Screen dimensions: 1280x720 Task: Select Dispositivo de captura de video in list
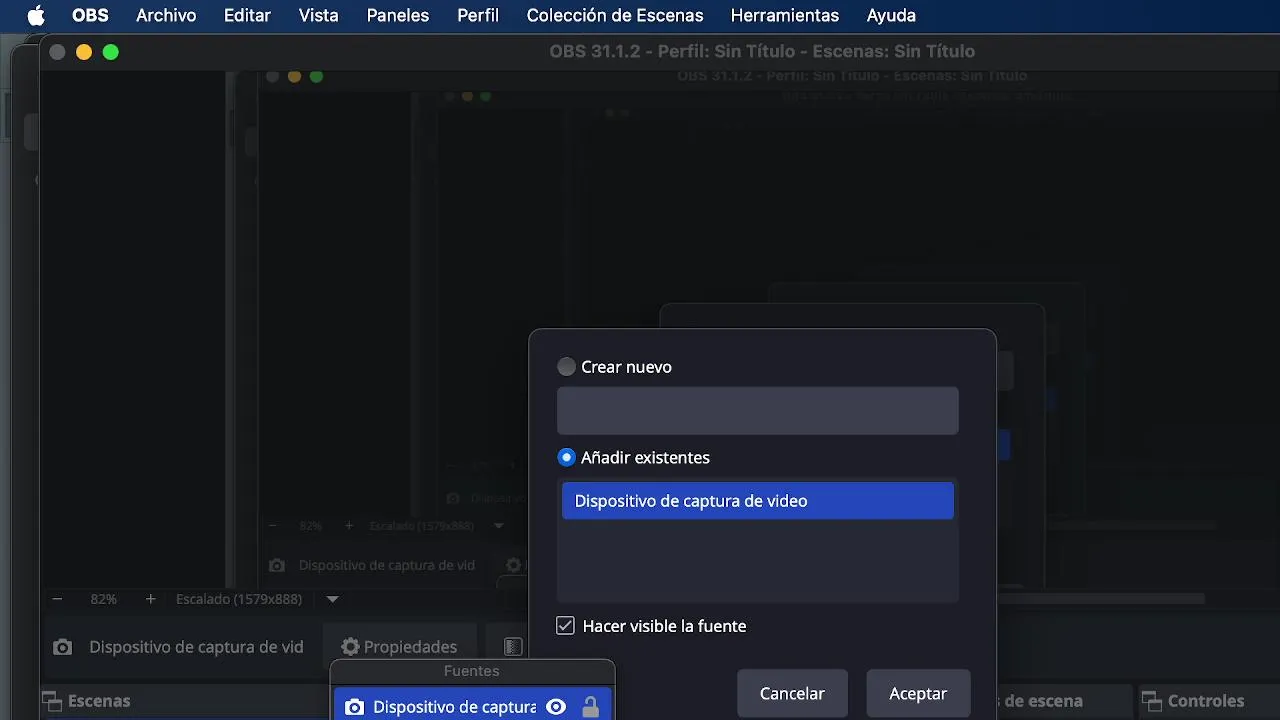[x=758, y=501]
